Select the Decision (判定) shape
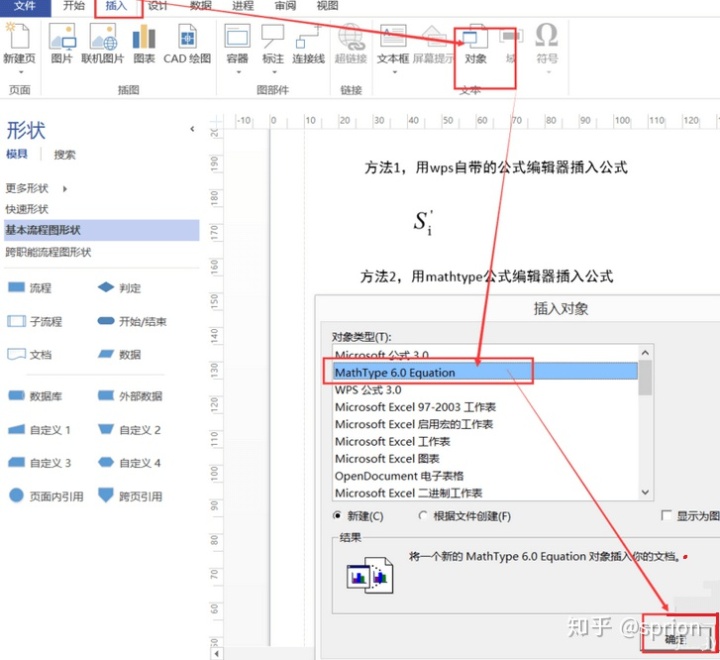The image size is (720, 660). pyautogui.click(x=119, y=288)
